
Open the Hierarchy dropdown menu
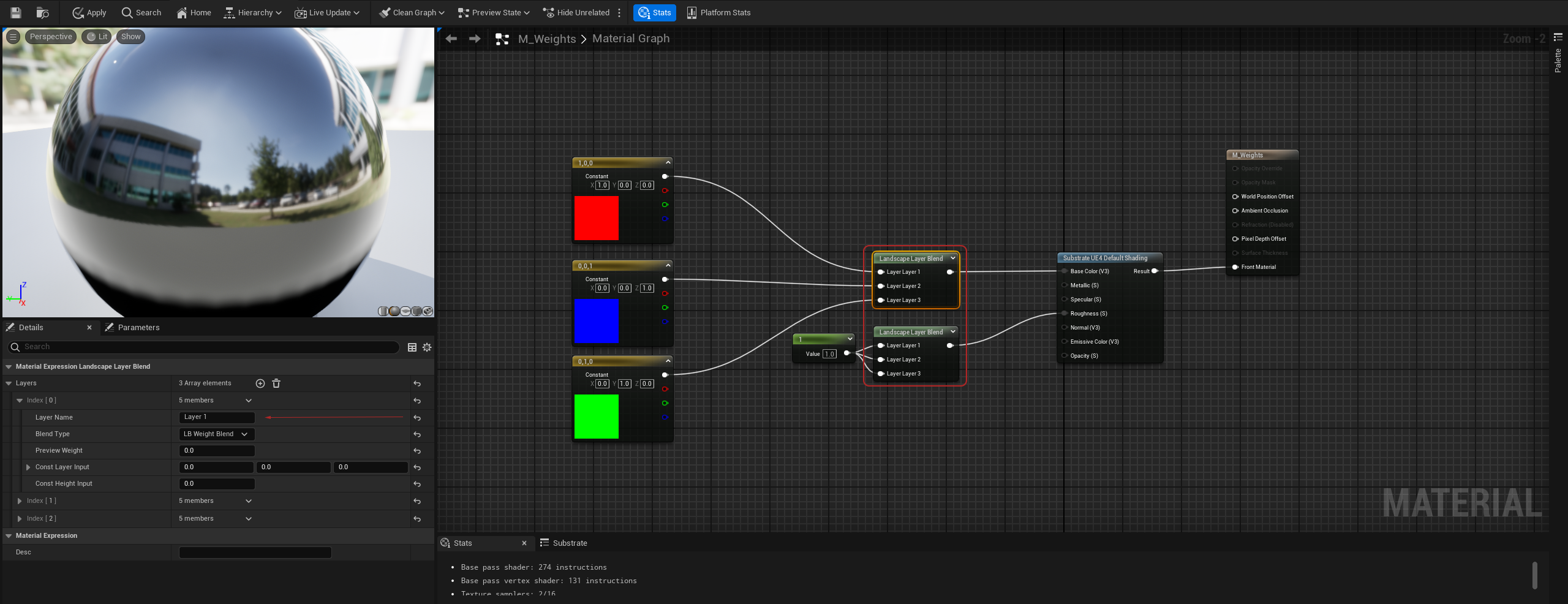(252, 12)
